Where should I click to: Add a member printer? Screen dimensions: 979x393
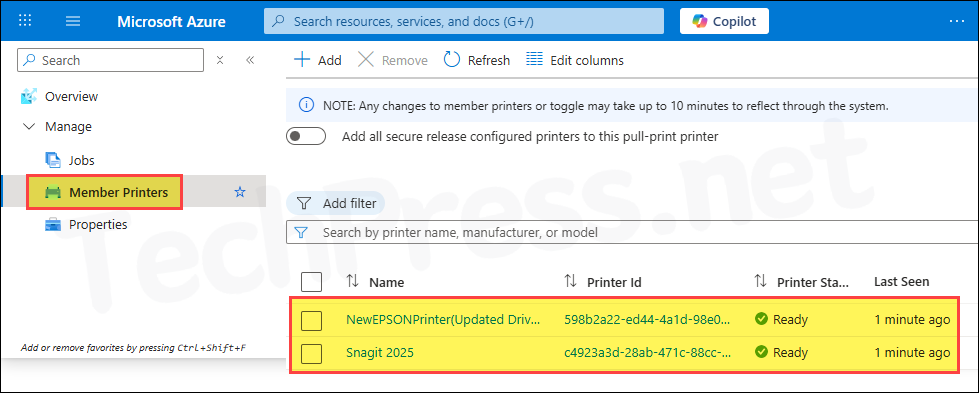tap(318, 60)
